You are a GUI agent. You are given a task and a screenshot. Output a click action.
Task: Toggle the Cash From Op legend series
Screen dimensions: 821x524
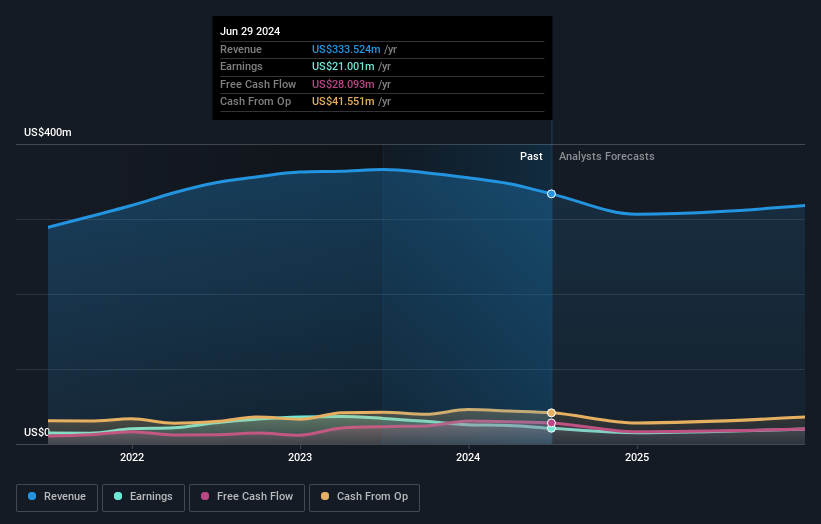(x=364, y=497)
